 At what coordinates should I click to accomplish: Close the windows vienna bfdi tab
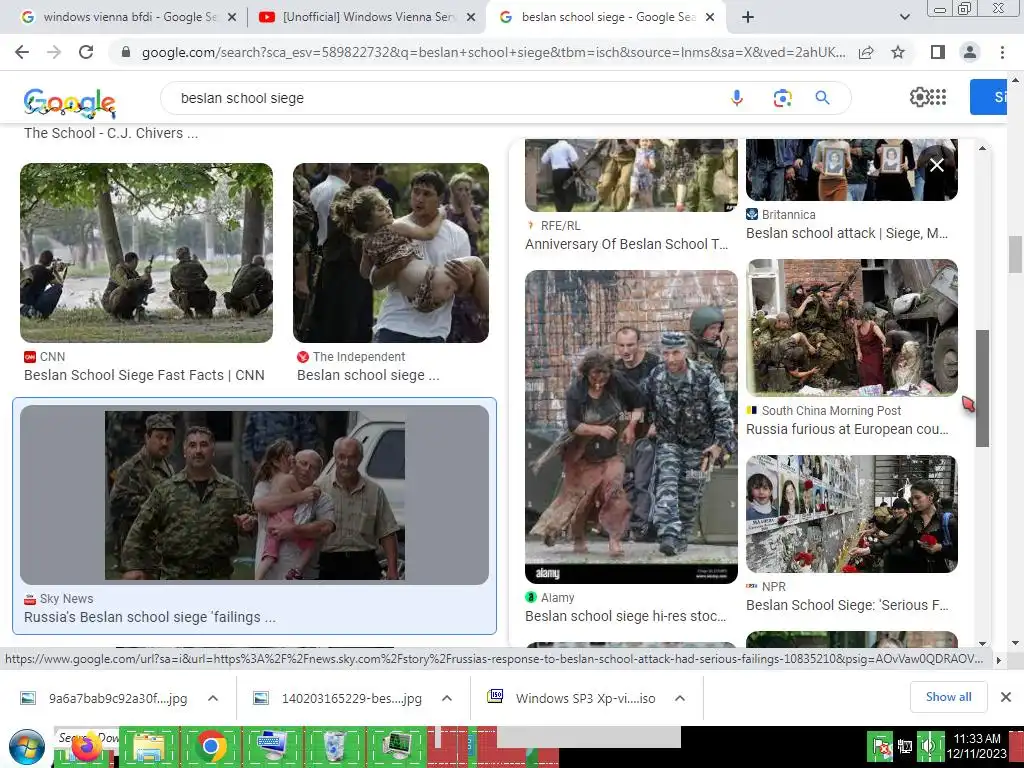[232, 18]
